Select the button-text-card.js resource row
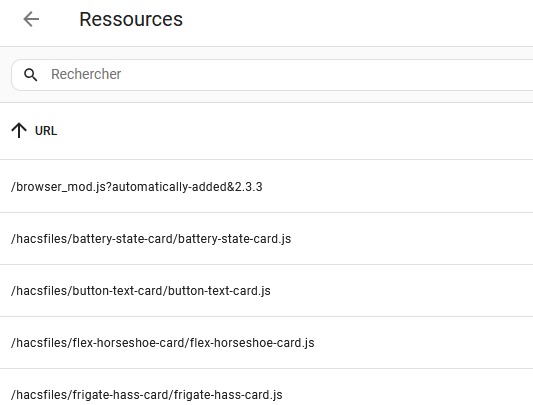 (266, 291)
